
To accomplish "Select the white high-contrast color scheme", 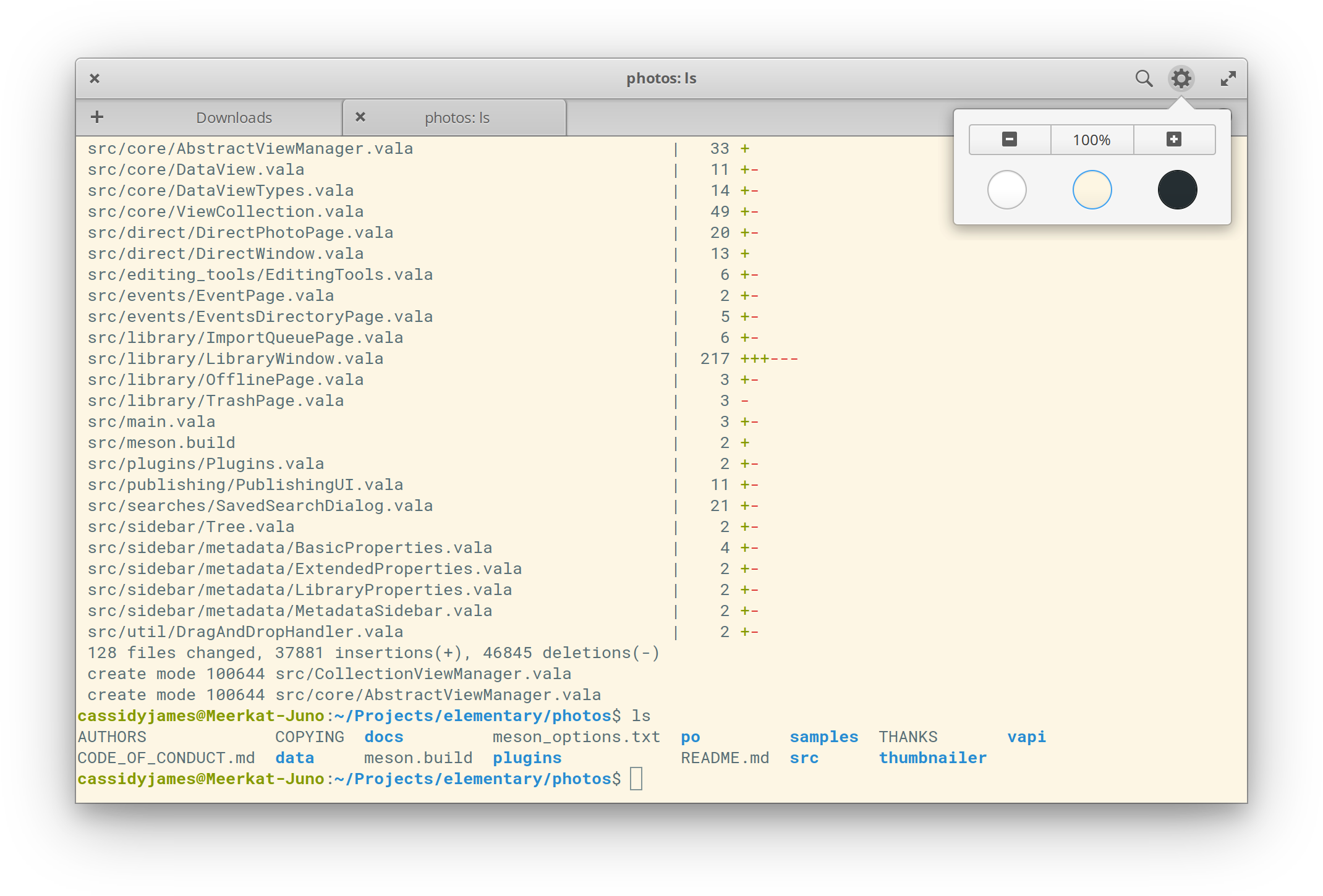I will coord(1007,190).
